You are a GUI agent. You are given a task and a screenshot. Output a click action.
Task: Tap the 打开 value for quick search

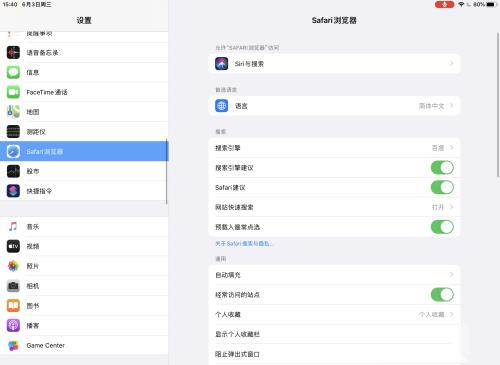pyautogui.click(x=438, y=207)
